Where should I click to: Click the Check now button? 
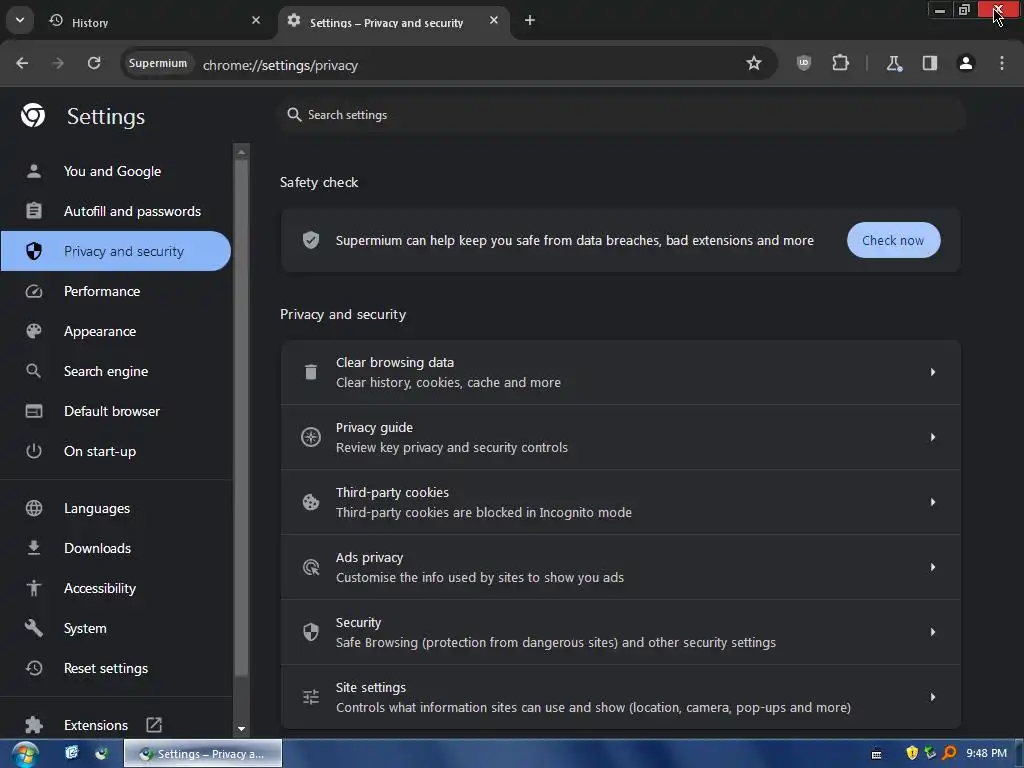[x=893, y=240]
